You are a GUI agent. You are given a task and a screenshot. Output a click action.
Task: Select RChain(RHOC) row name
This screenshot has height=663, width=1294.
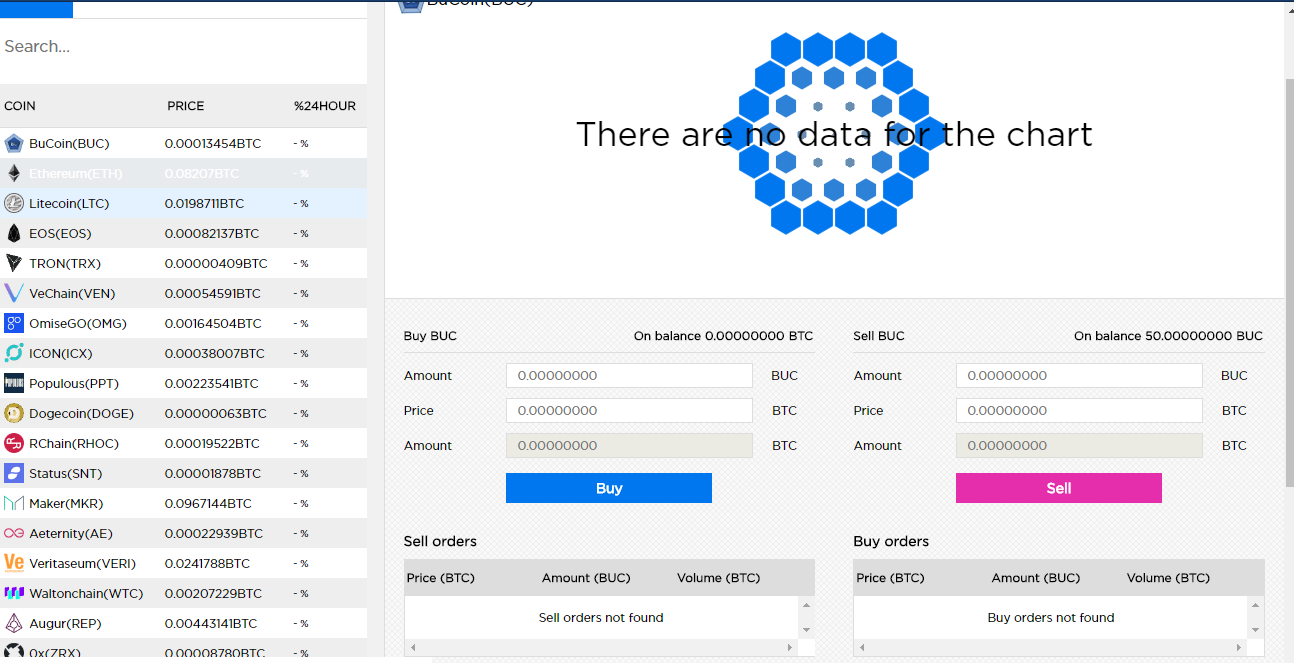point(74,444)
